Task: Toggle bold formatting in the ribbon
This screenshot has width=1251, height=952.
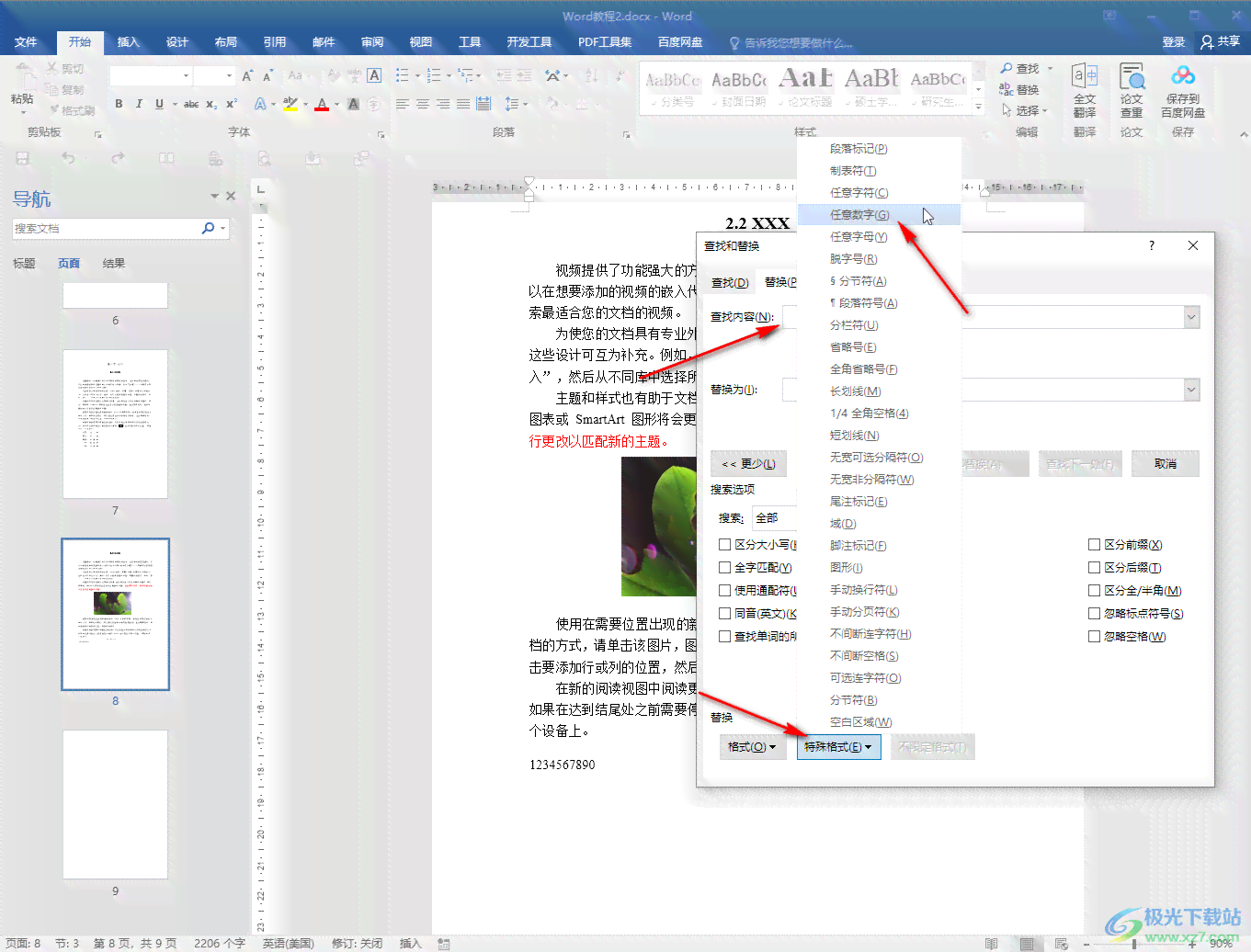Action: click(x=119, y=104)
